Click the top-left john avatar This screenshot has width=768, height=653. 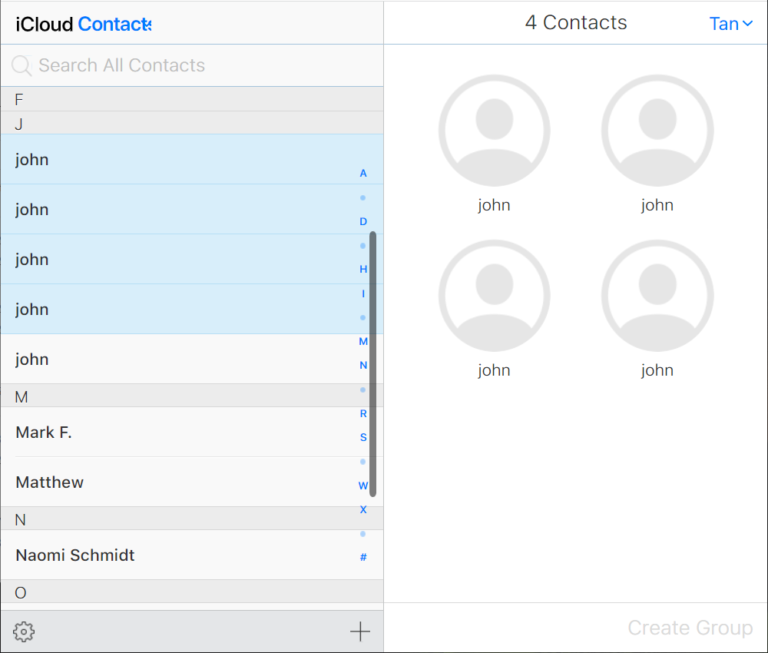point(494,131)
